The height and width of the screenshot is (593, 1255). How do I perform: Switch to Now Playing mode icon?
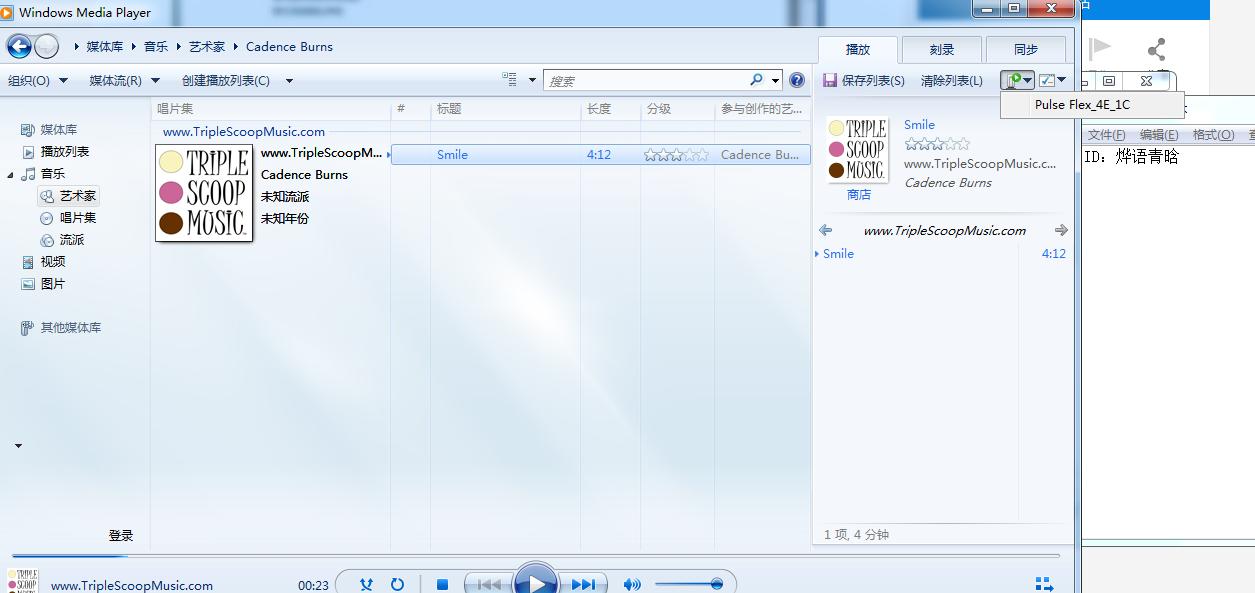click(1044, 581)
